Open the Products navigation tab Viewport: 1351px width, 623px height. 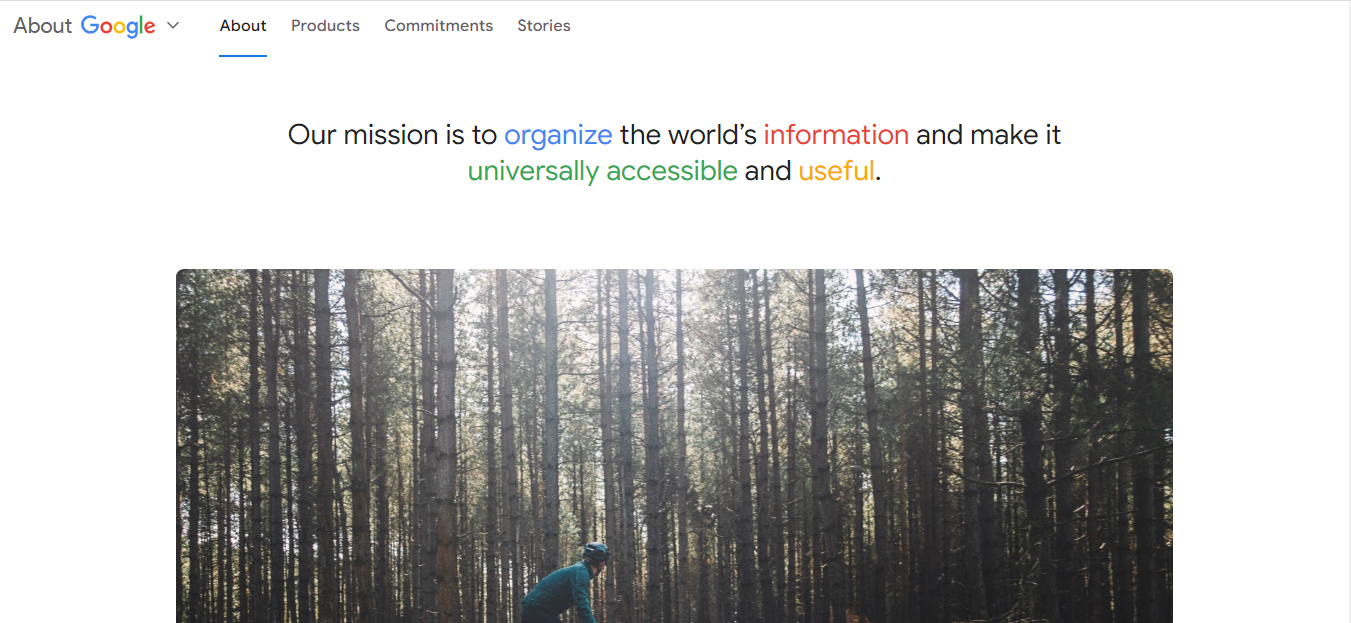pos(325,26)
